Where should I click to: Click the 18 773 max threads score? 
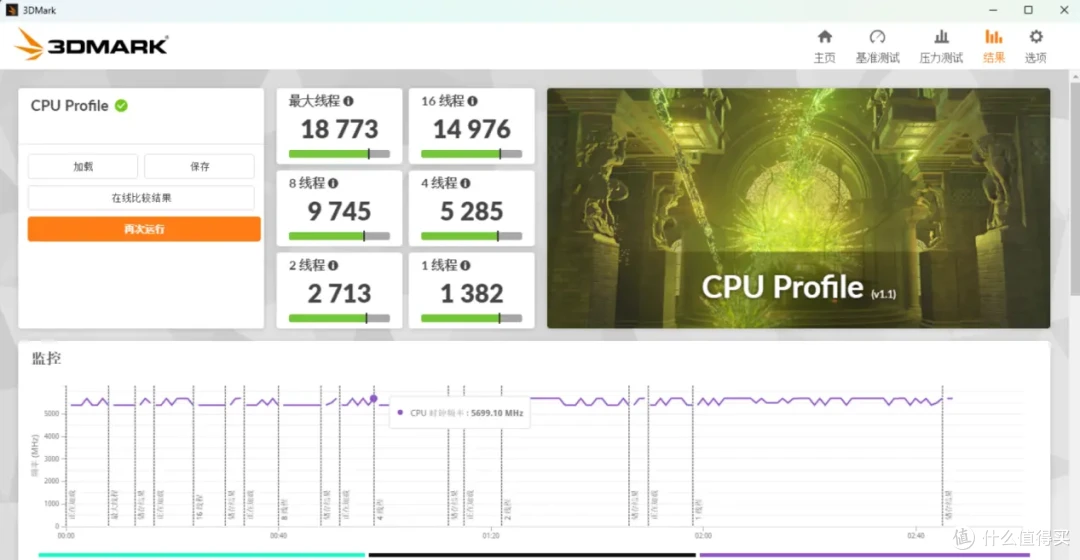340,129
